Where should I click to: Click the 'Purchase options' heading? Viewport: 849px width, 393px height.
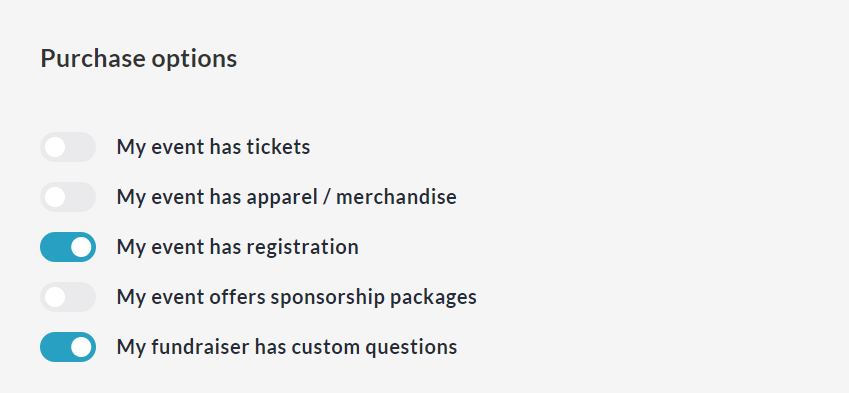coord(139,58)
